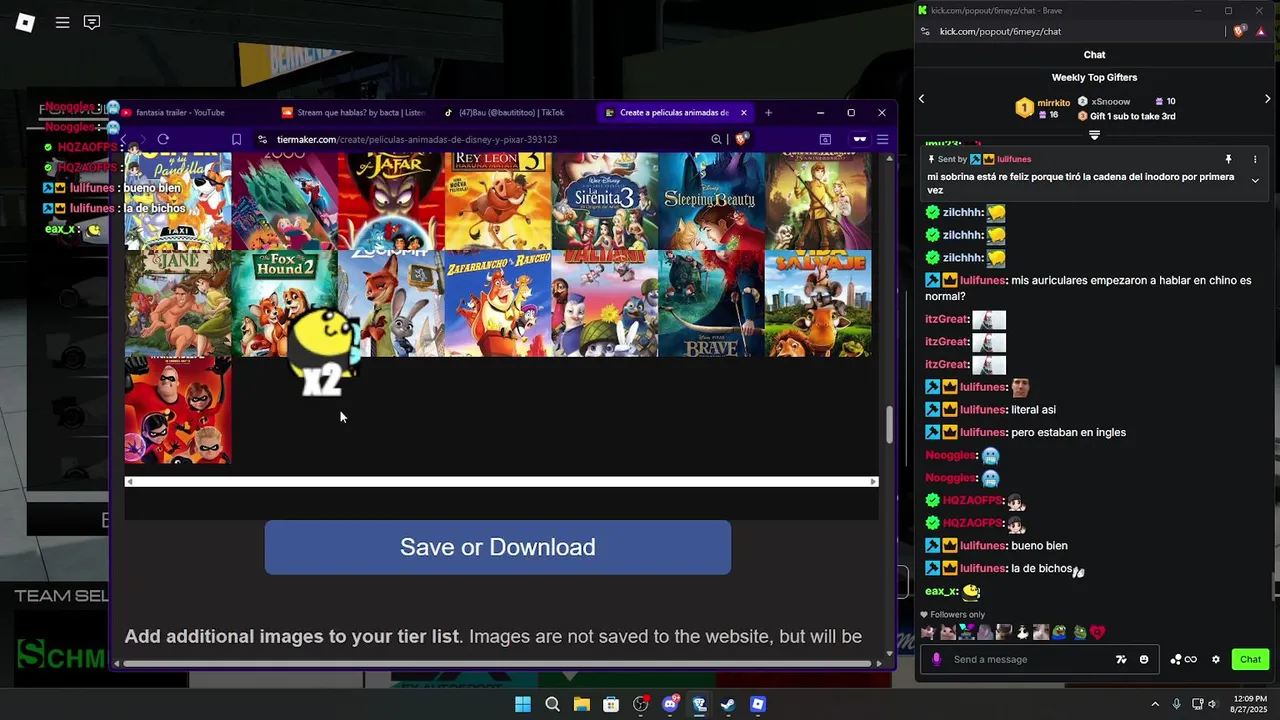This screenshot has width=1280, height=720.
Task: Click purple microphone icon in chat input
Action: (936, 659)
